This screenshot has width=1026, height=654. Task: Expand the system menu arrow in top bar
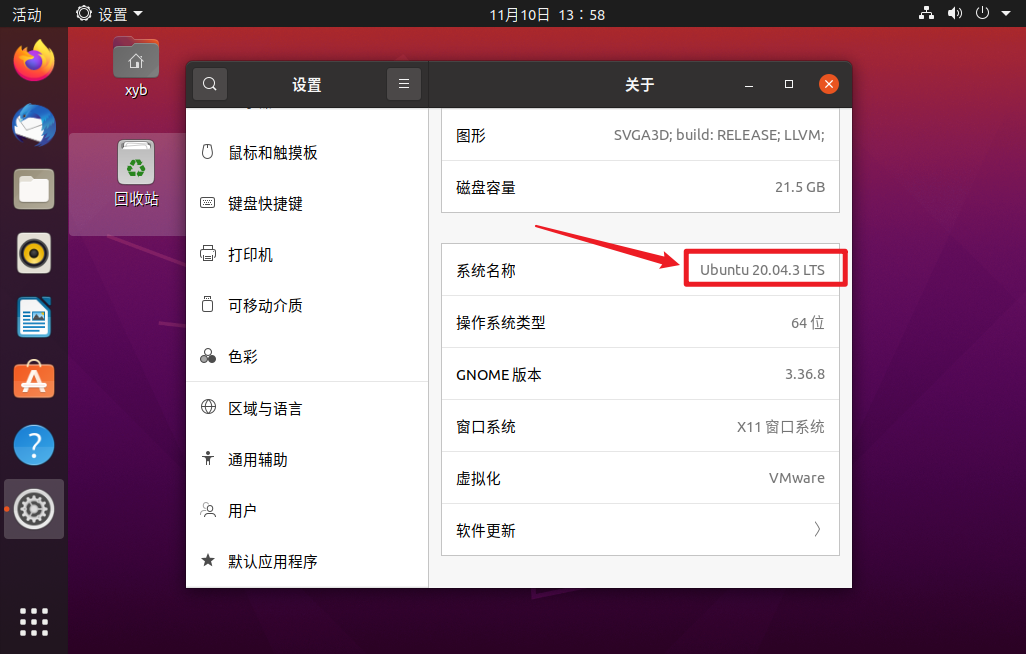tap(1006, 13)
